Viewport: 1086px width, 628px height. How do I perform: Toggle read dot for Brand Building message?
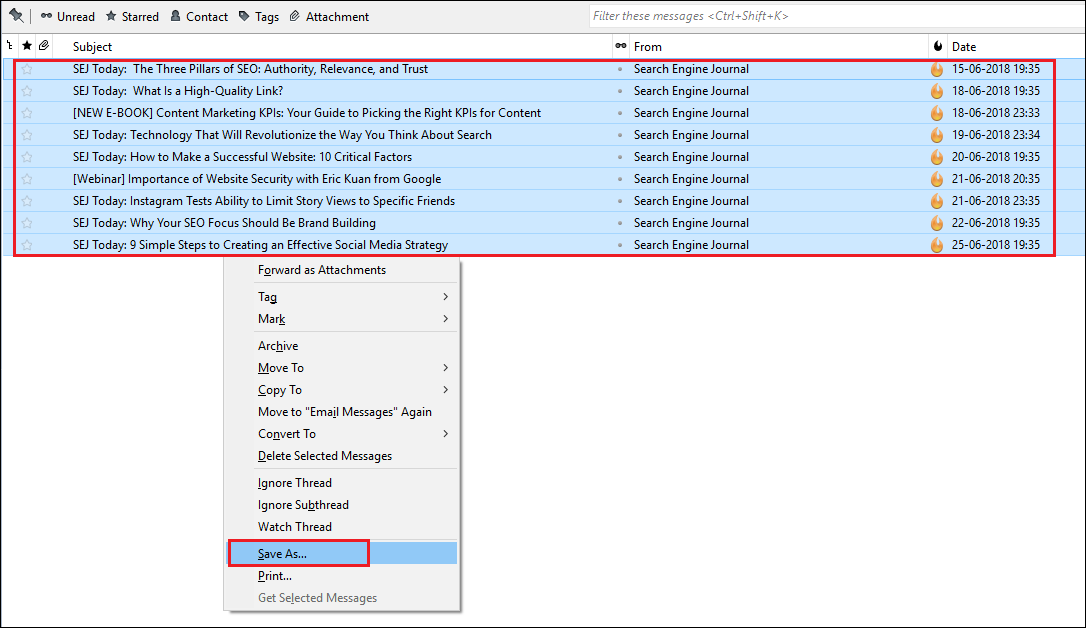620,223
